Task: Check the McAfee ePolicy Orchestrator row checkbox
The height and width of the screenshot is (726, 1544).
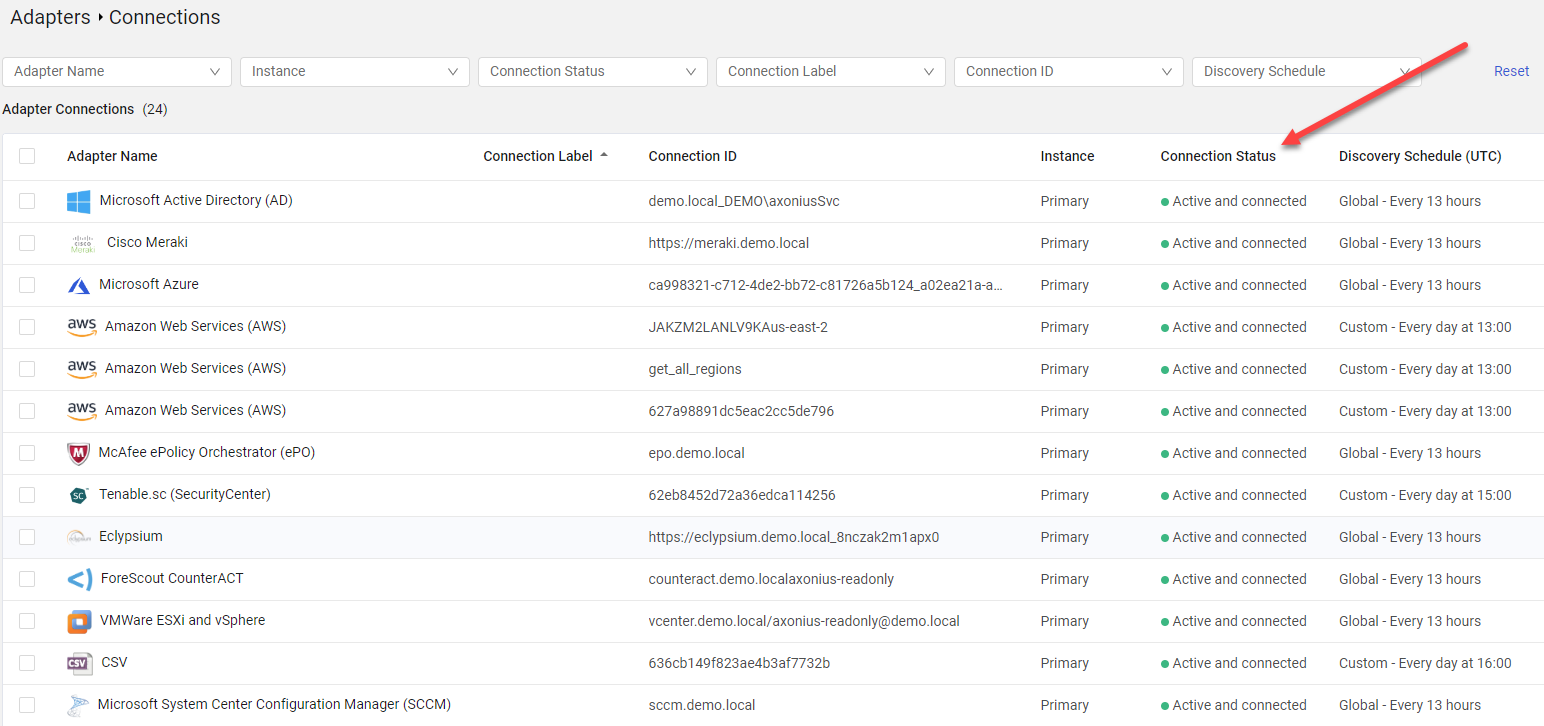Action: 27,453
